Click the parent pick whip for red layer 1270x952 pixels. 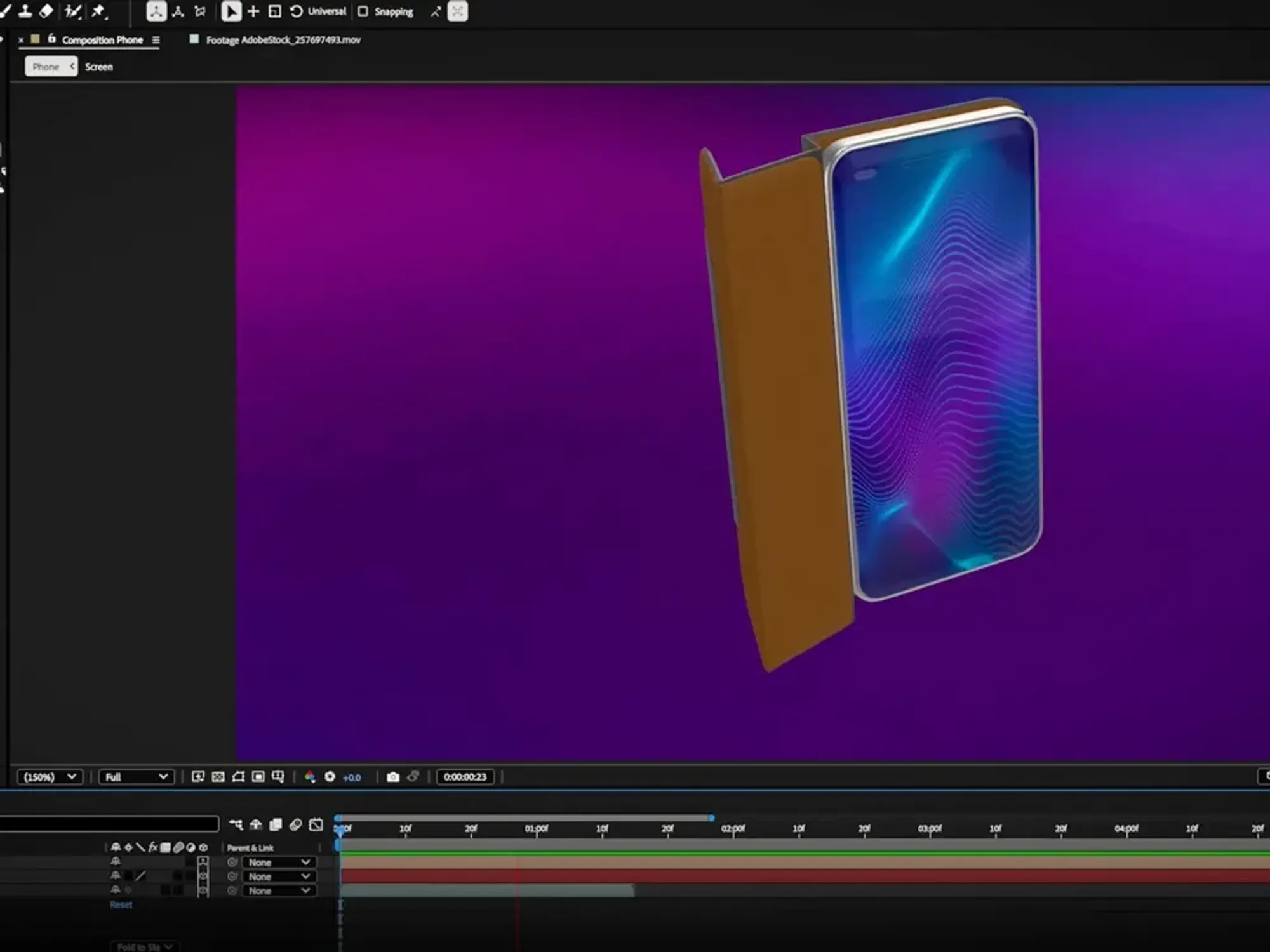click(232, 876)
